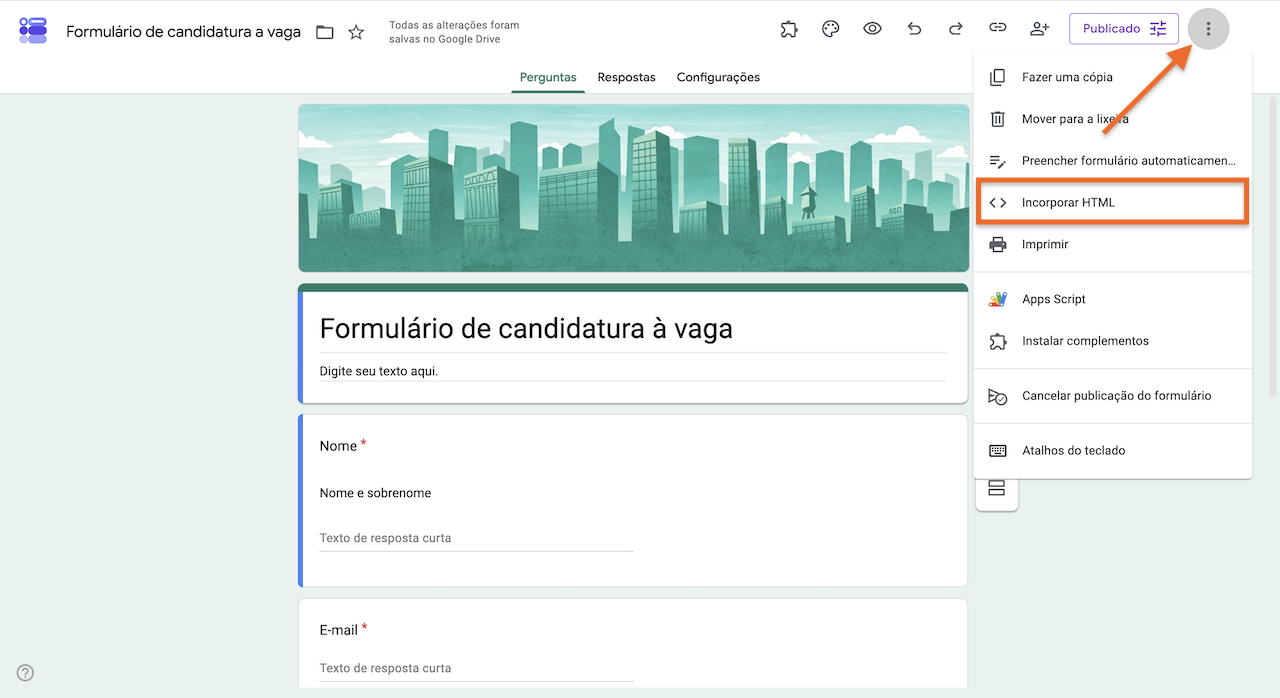Click the add section icon in side toolbar
This screenshot has height=698, width=1280.
tap(996, 489)
